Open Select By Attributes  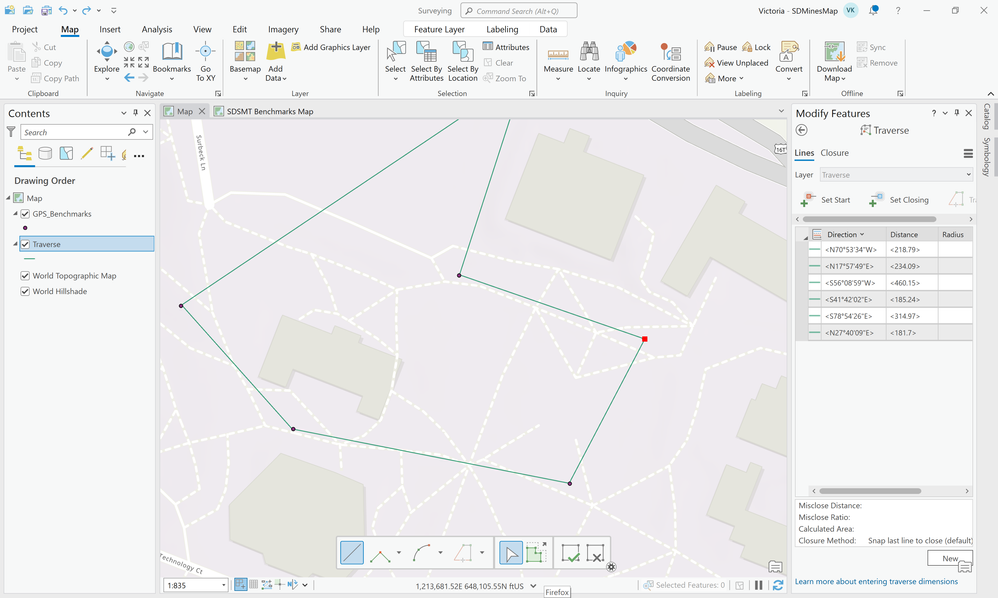[x=426, y=61]
